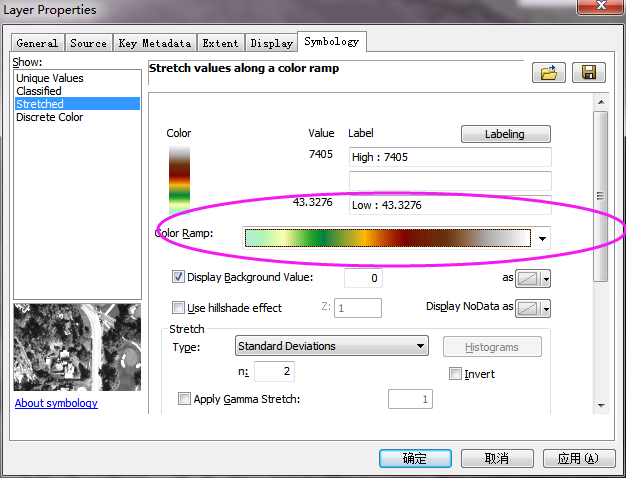Image resolution: width=626 pixels, height=478 pixels.
Task: Select Discrete Color renderer
Action: coord(77,117)
